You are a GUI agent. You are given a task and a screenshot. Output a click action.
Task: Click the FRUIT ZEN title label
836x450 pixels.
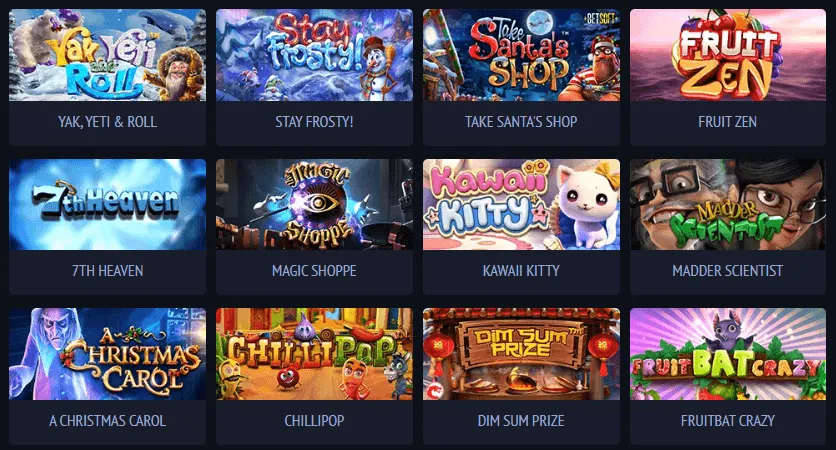(728, 122)
